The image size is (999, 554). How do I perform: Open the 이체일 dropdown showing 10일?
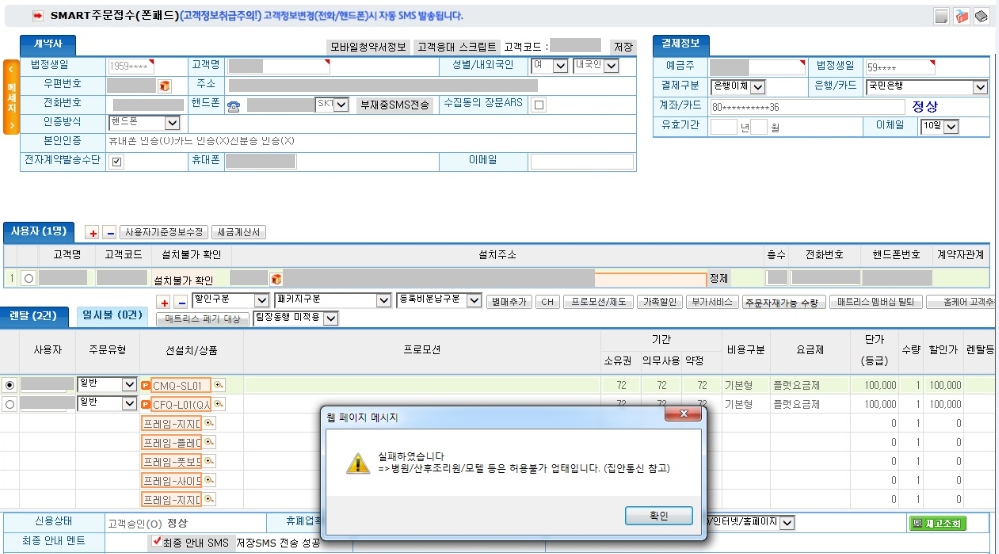940,126
